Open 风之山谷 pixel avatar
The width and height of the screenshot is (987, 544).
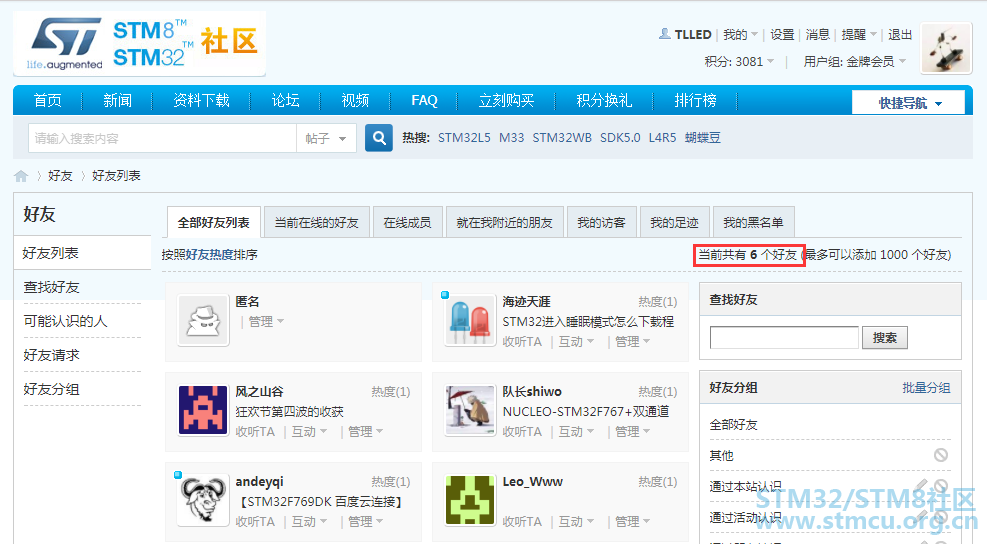pyautogui.click(x=203, y=411)
